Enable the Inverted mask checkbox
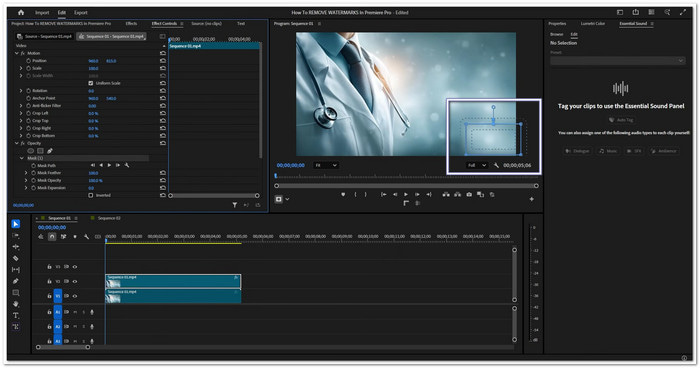The width and height of the screenshot is (700, 368). [91, 195]
